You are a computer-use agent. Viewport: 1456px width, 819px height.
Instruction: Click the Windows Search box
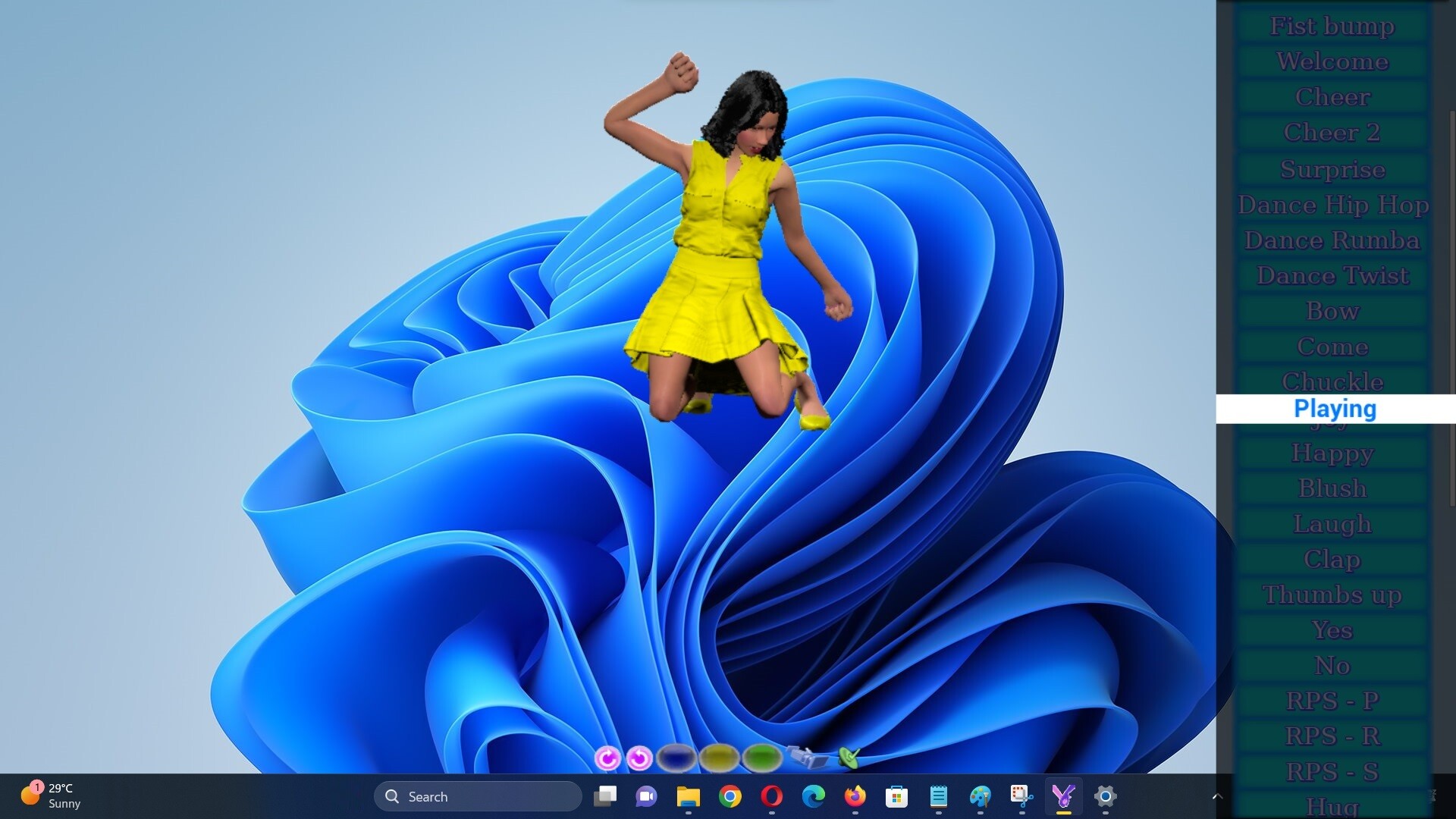(477, 796)
